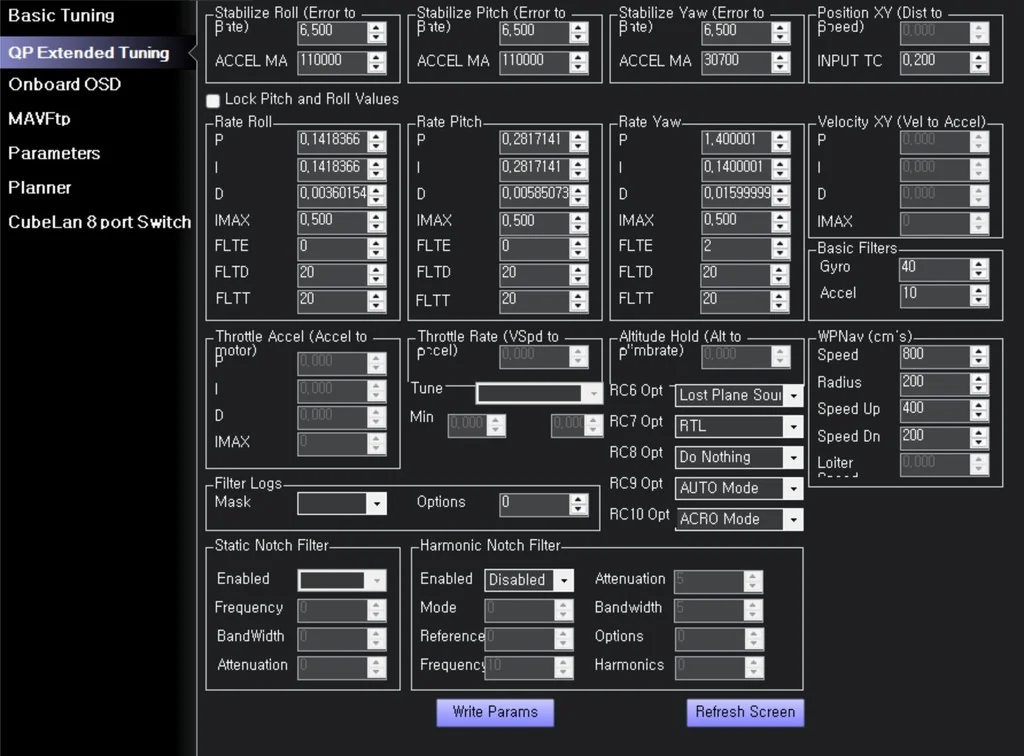Open the Filter Logs Mask dropdown
Viewport: 1024px width, 756px height.
tap(341, 503)
